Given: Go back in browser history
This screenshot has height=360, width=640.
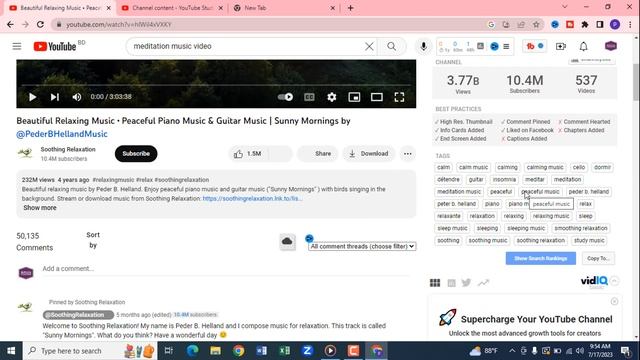Looking at the screenshot, I should point(10,24).
